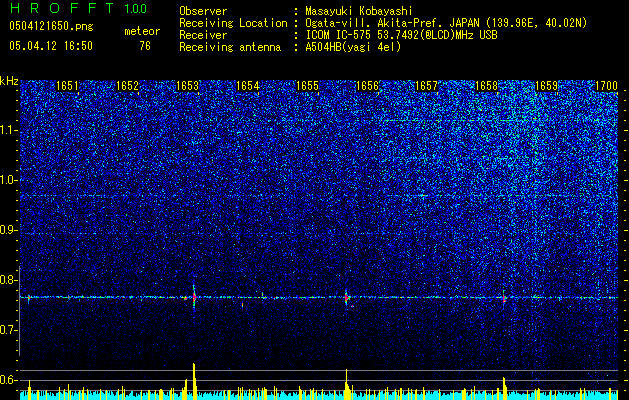Click the kHz axis unit label
Screen dimensions: 629x400
point(9,81)
